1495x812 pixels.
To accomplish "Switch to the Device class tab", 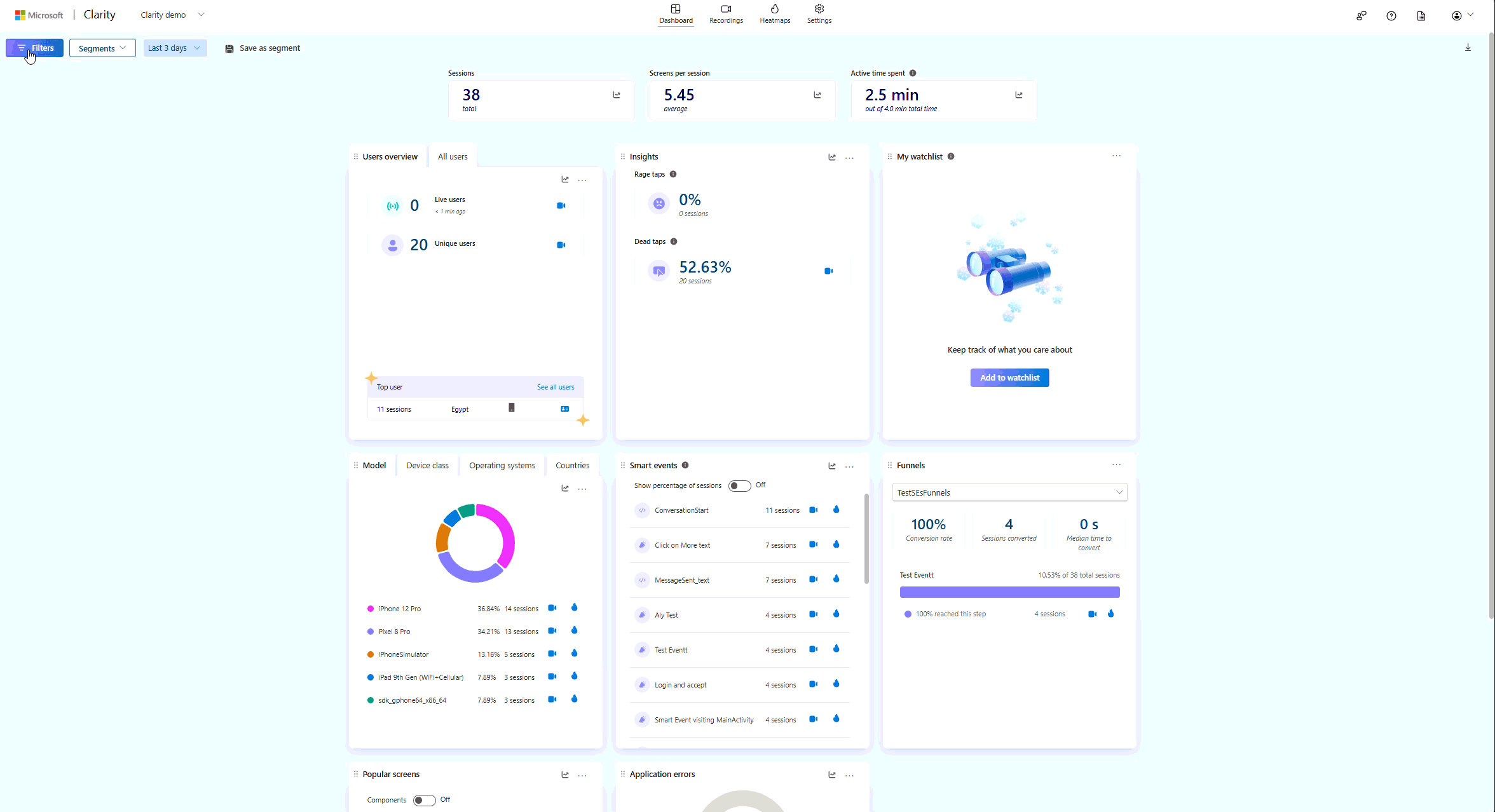I will [x=427, y=466].
